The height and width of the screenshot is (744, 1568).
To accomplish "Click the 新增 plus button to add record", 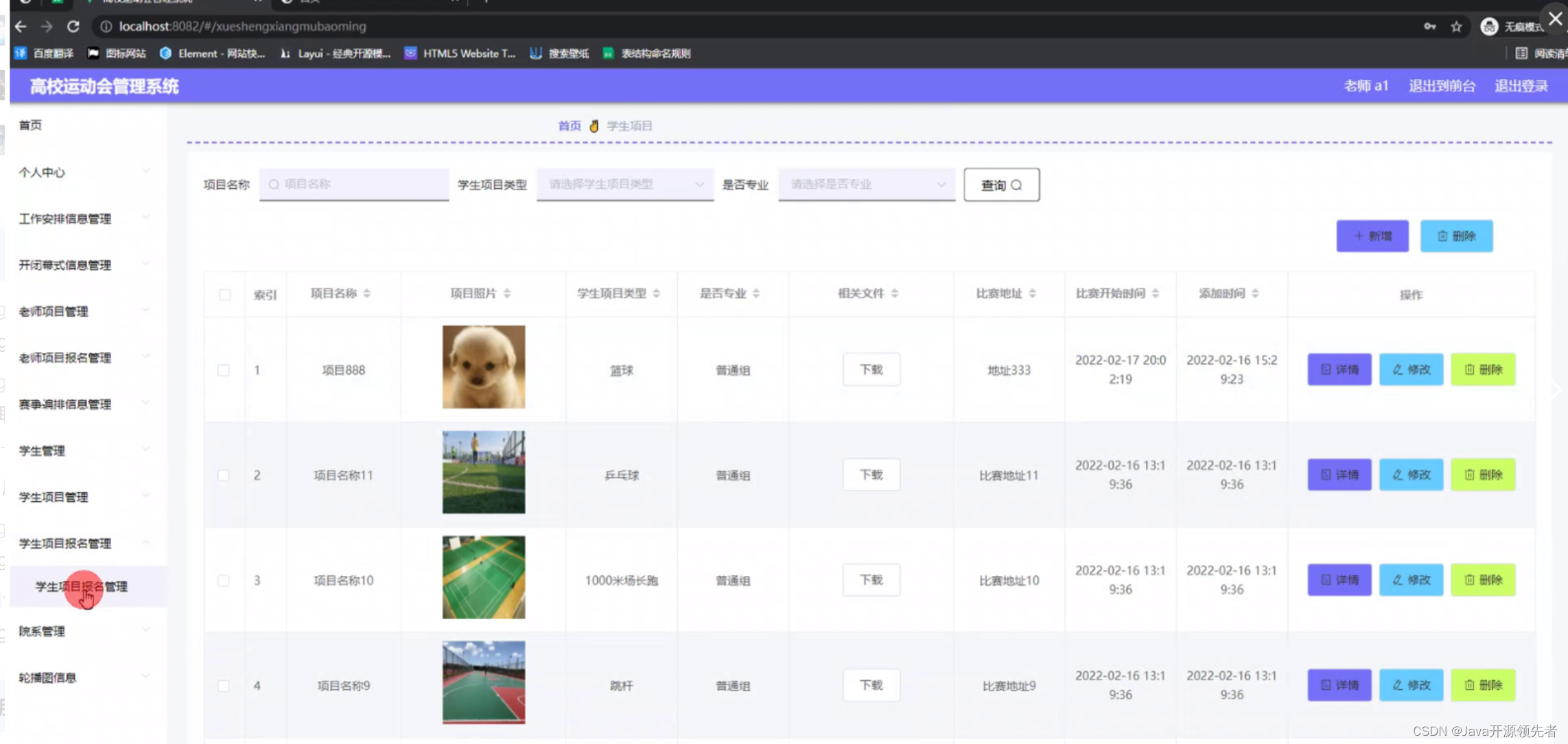I will pyautogui.click(x=1371, y=235).
